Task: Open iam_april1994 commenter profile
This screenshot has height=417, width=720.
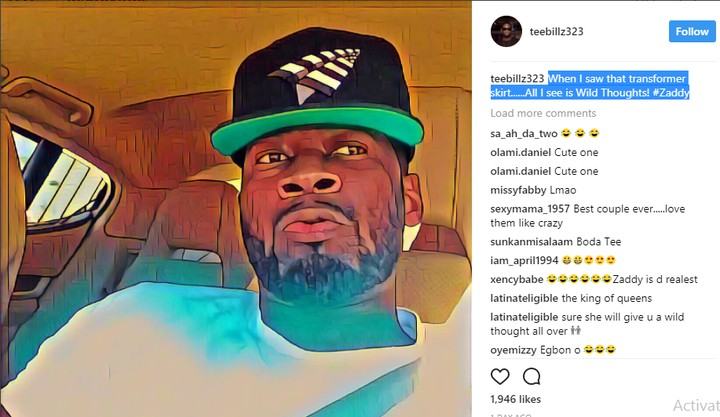Action: click(524, 260)
